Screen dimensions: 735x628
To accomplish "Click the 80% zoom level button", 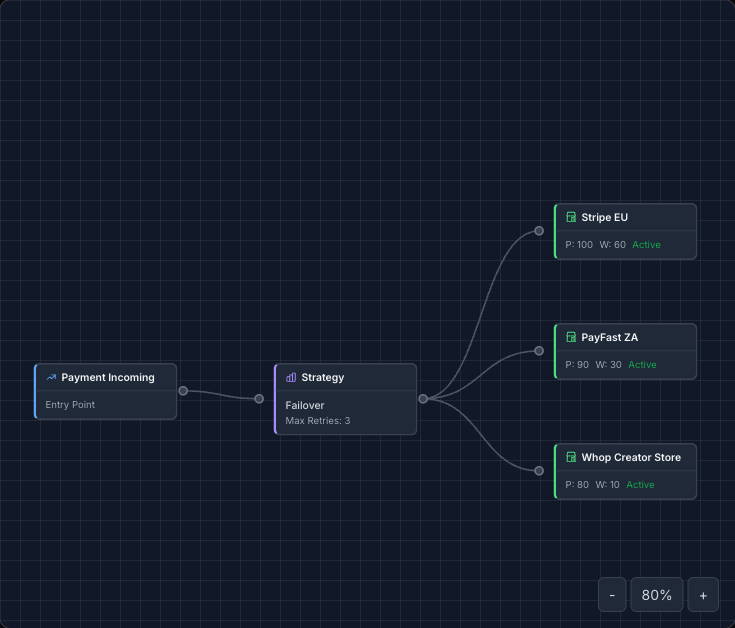I will coord(657,595).
